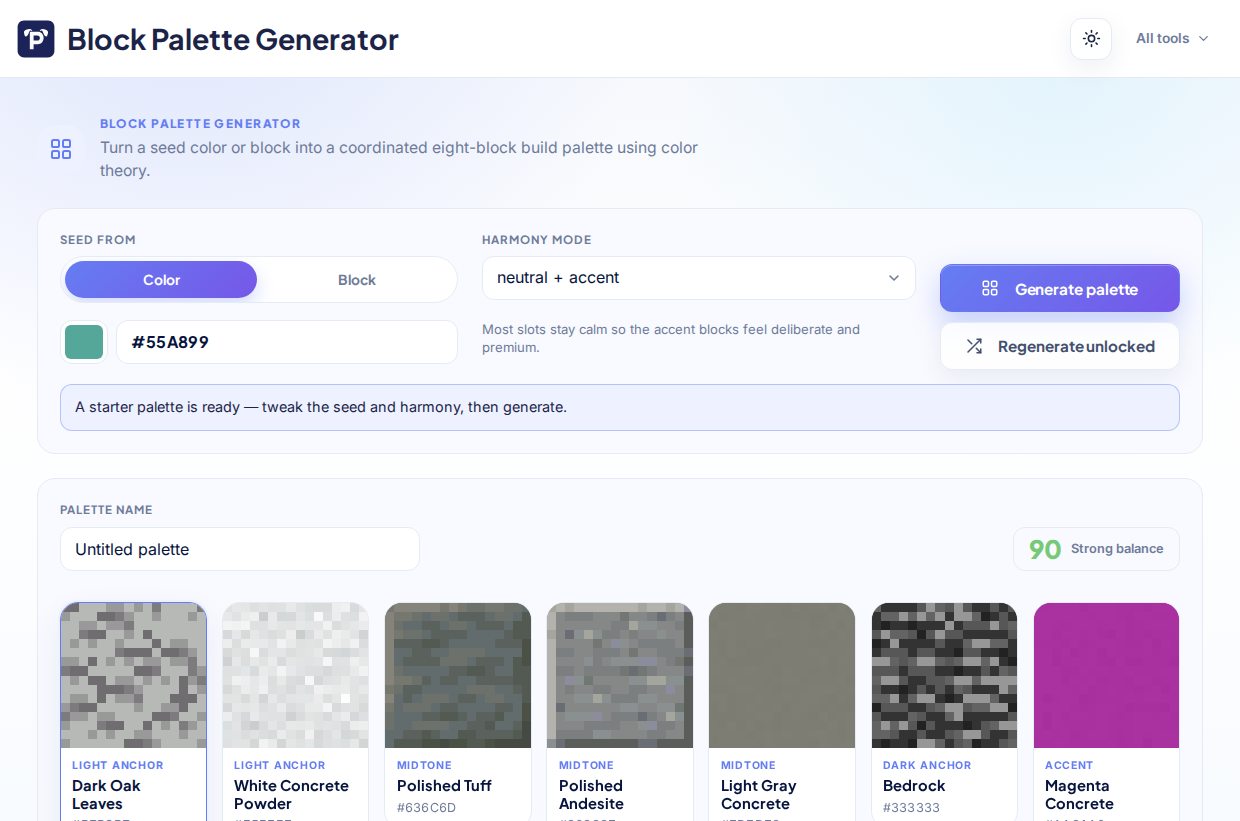The image size is (1240, 821).
Task: Select the Magenta Concrete accent swatch
Action: [1106, 675]
